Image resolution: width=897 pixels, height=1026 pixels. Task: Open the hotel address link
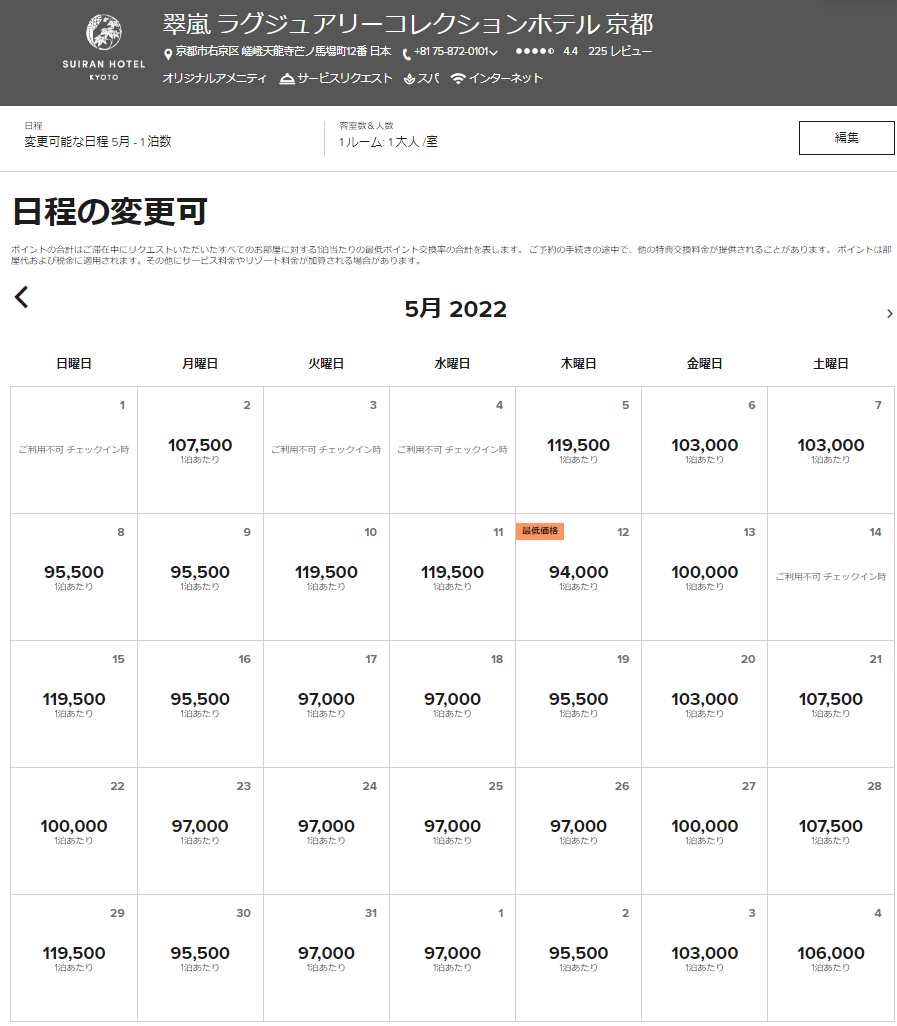(283, 51)
